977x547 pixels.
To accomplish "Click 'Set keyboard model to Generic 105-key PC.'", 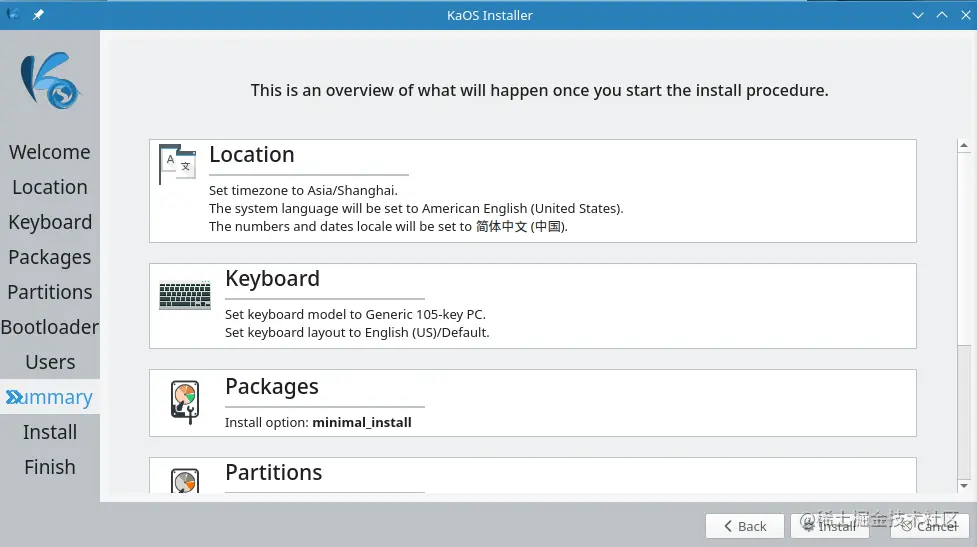I will [355, 314].
